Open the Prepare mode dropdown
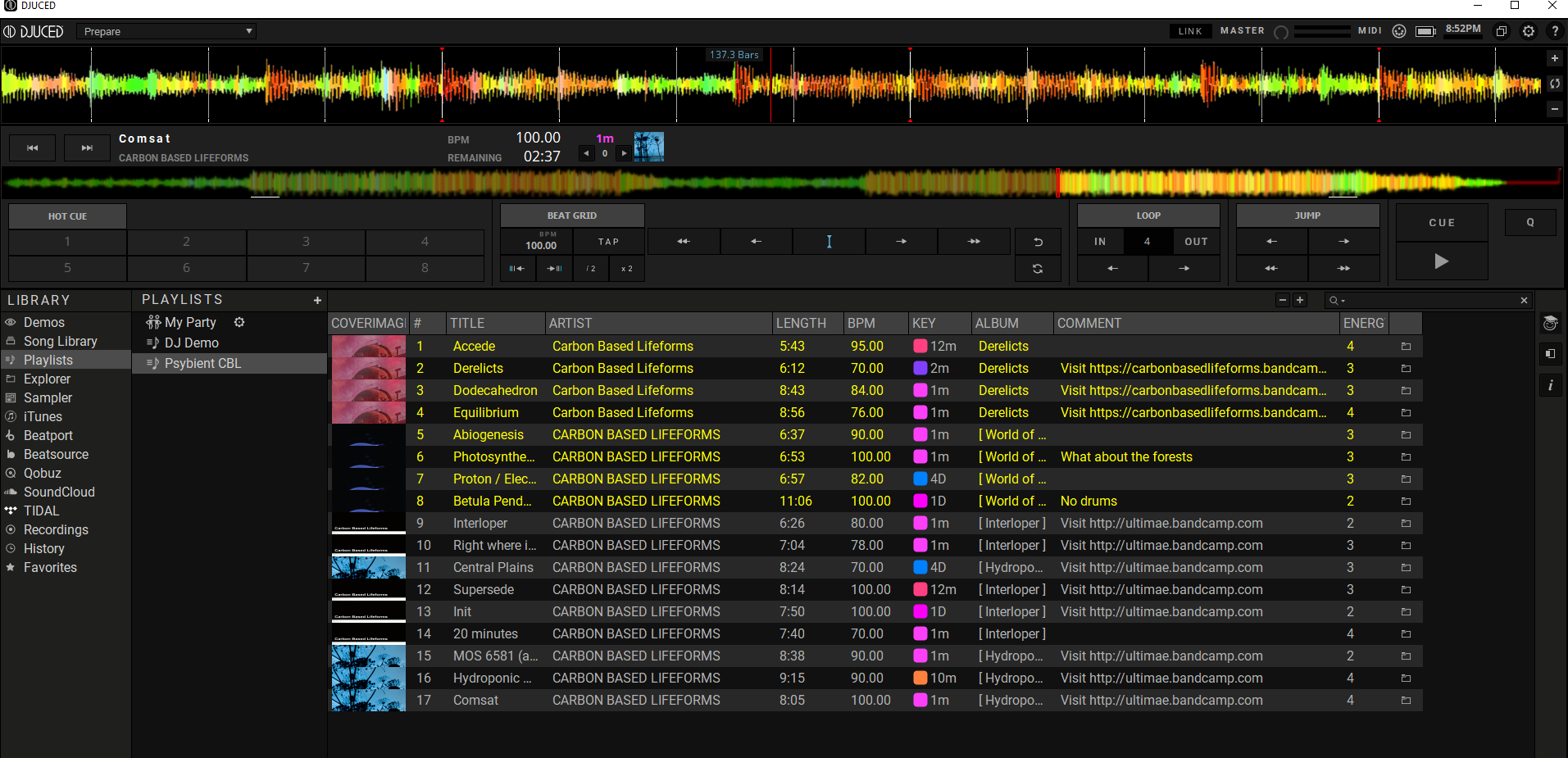Image resolution: width=1568 pixels, height=758 pixels. pos(168,32)
